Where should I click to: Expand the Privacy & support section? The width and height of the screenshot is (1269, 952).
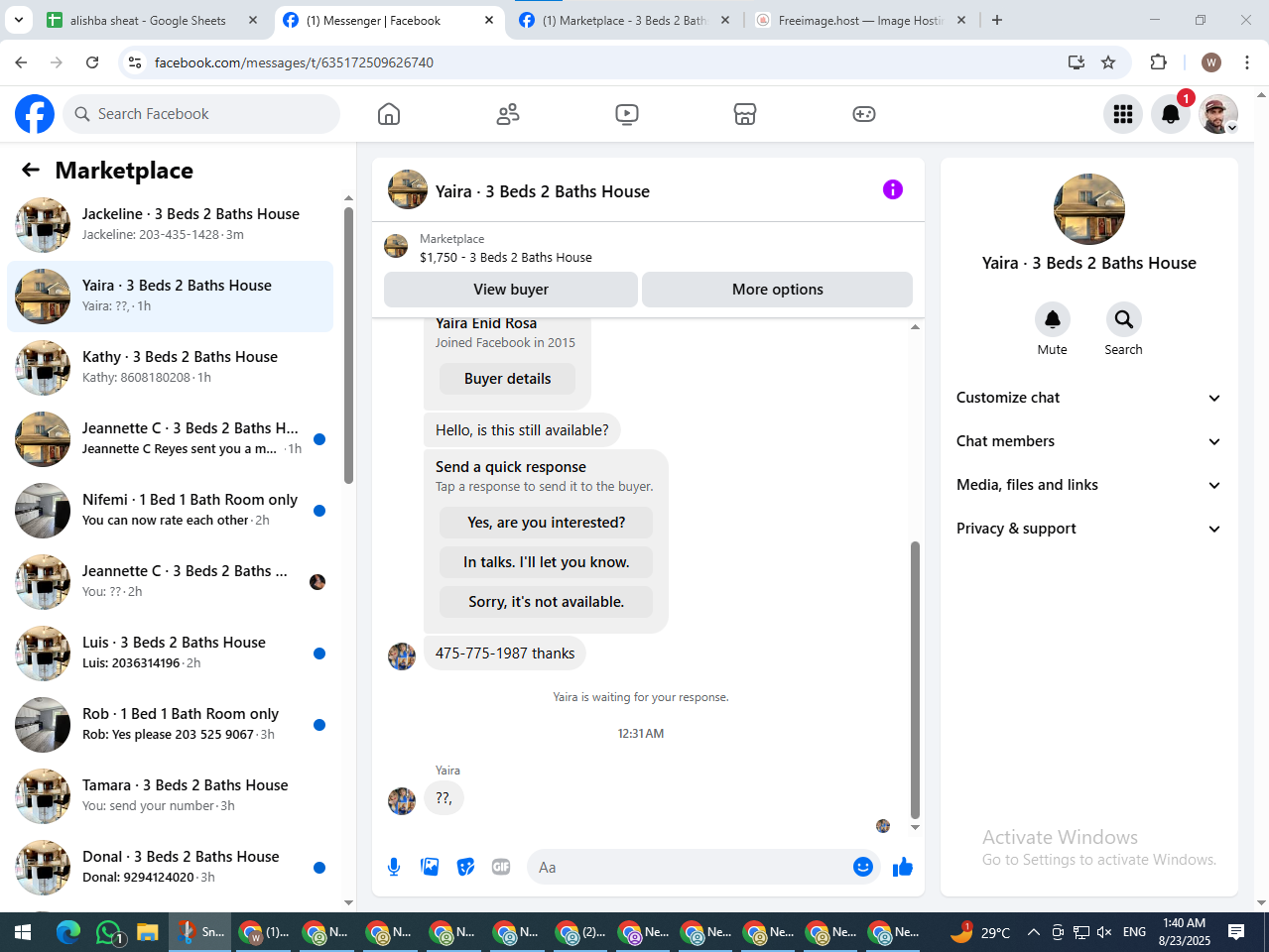(x=1088, y=529)
